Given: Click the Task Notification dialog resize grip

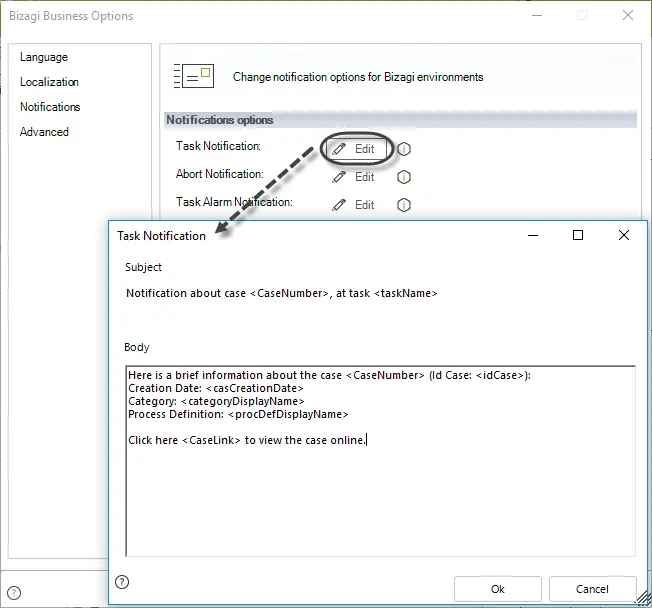Looking at the screenshot, I should [x=642, y=598].
